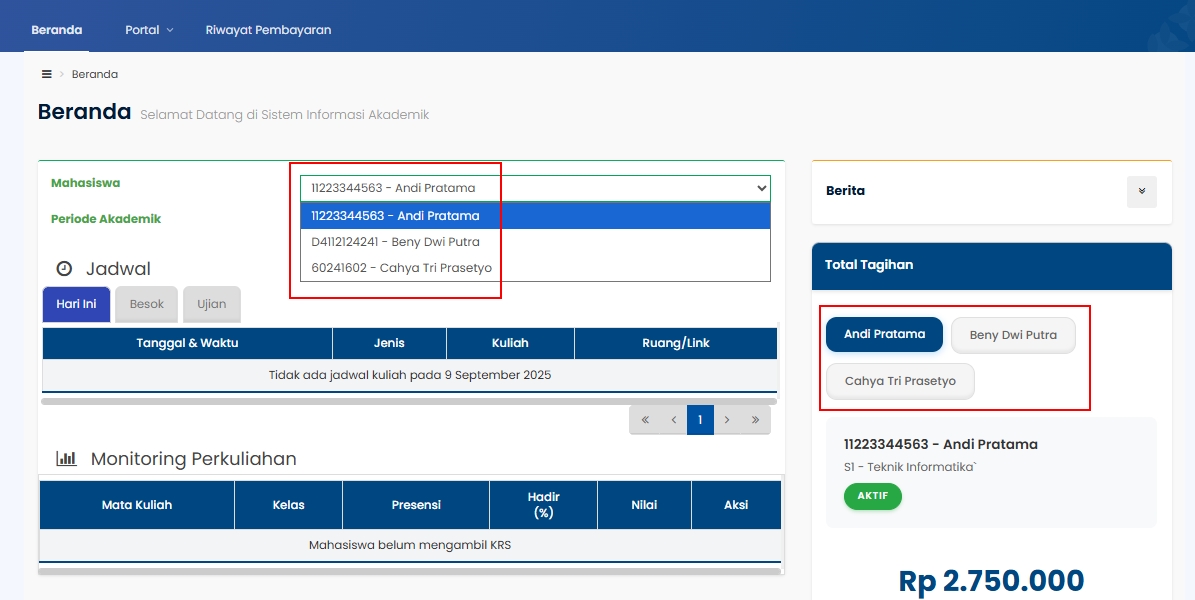Click the hamburger menu icon in breadcrumb
1195x600 pixels.
46,74
